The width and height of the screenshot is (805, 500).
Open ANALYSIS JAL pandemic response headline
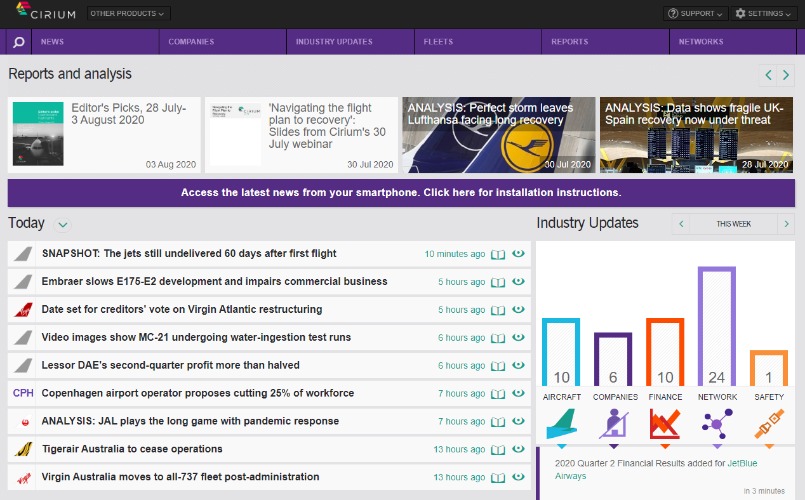(x=190, y=421)
